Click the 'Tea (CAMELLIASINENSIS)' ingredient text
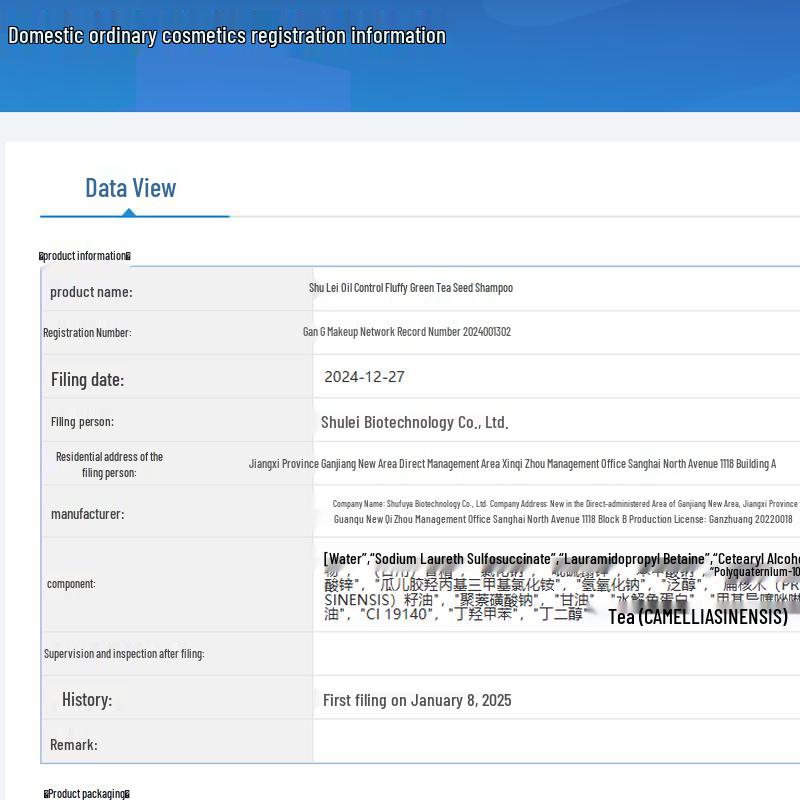Screen dimensions: 800x800 (697, 617)
